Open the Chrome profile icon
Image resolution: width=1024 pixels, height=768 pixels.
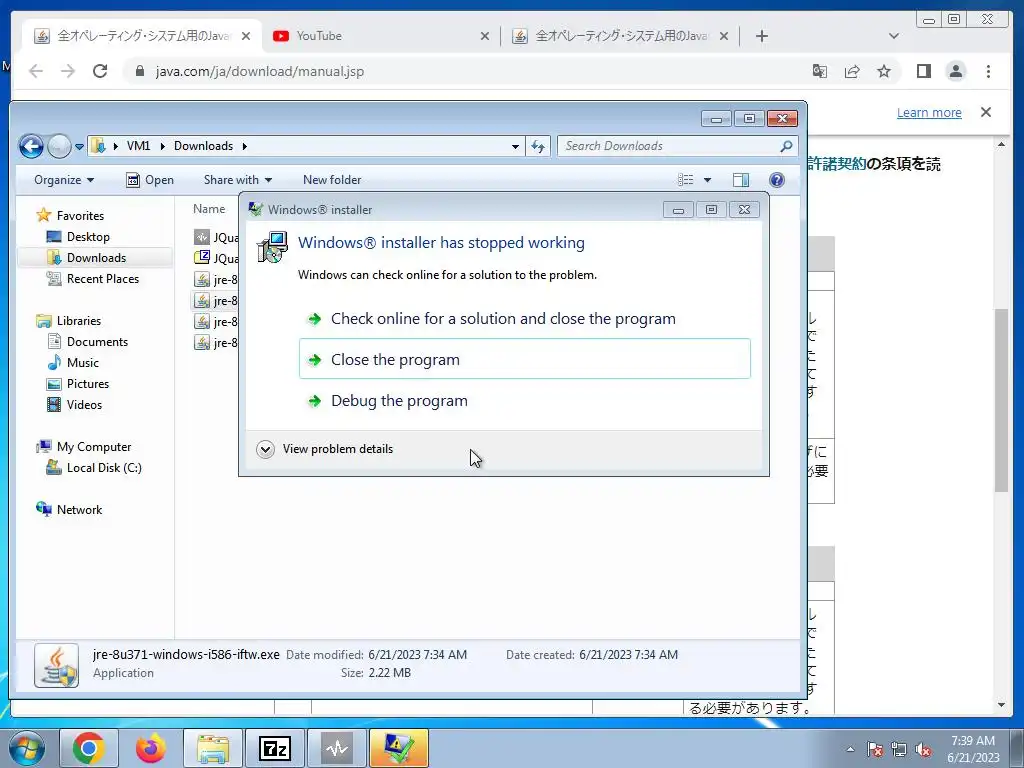tap(956, 71)
